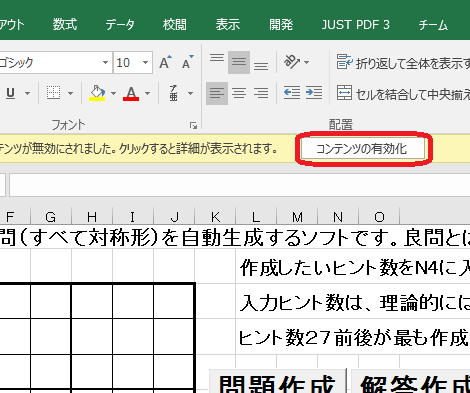Click the red font color A icon

point(131,93)
